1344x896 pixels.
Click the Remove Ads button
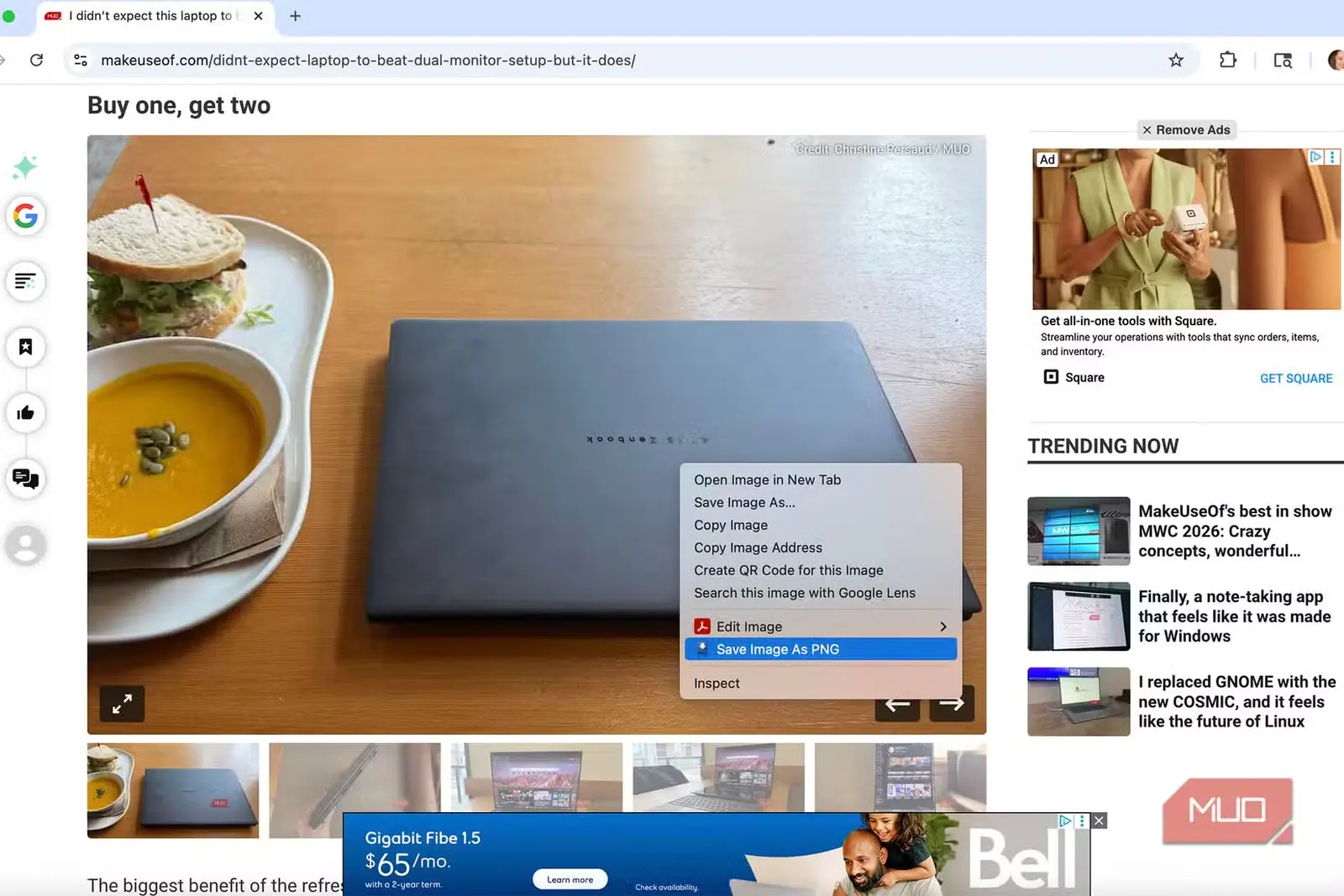pos(1186,130)
